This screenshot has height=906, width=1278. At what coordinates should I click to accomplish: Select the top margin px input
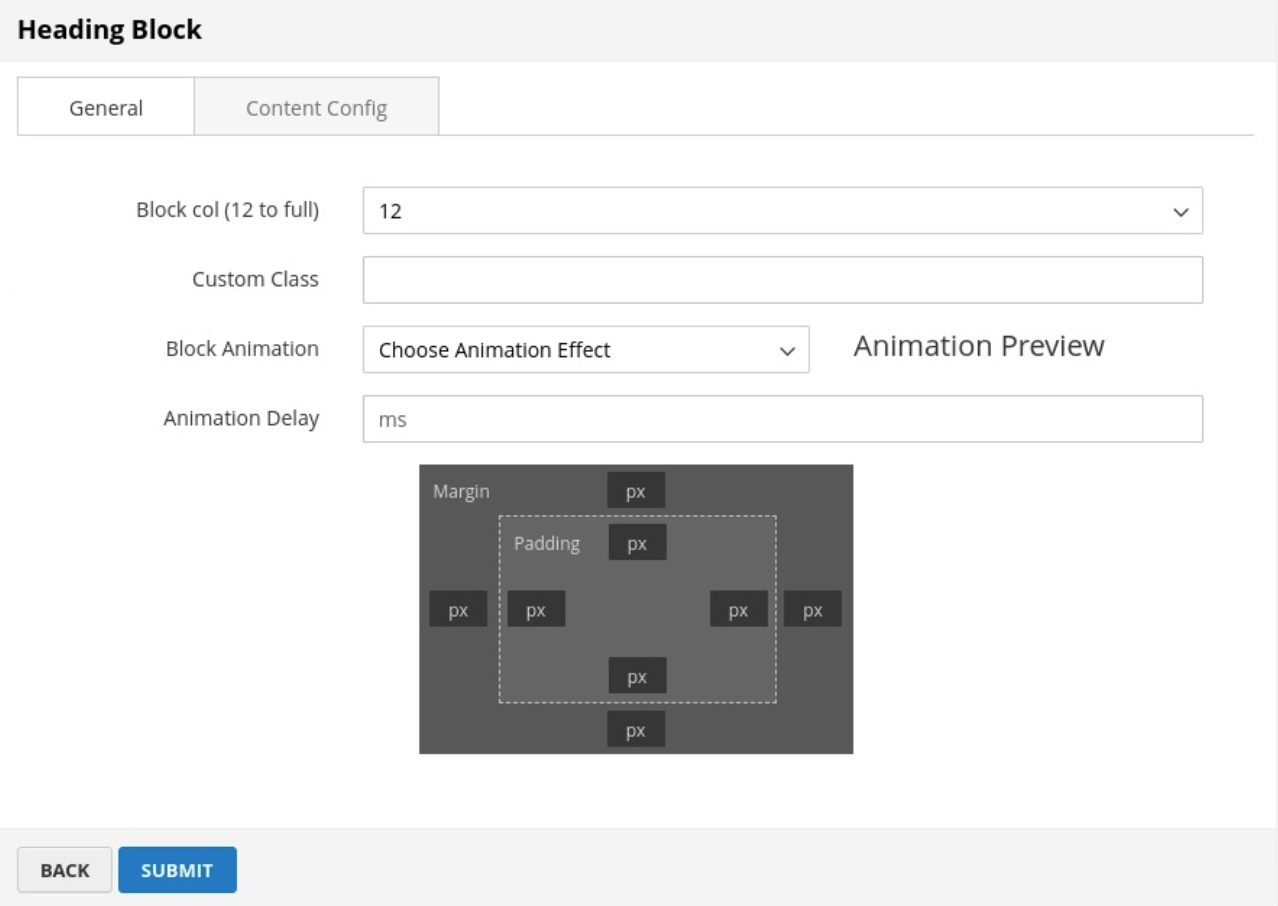(x=636, y=491)
